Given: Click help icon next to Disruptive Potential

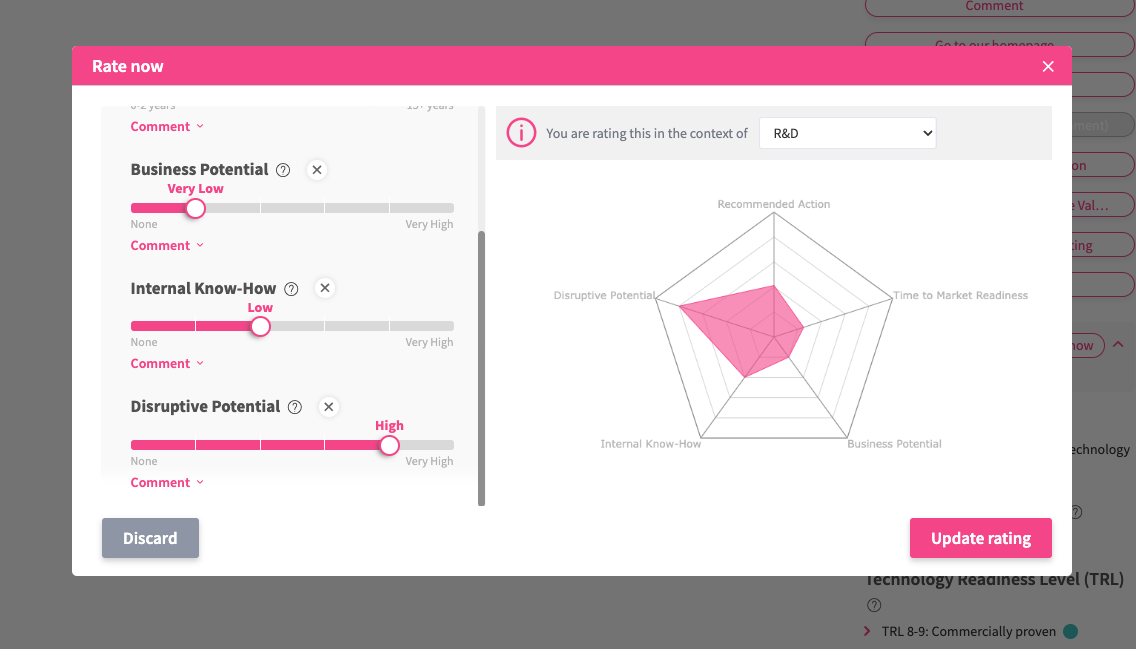Looking at the screenshot, I should (295, 407).
